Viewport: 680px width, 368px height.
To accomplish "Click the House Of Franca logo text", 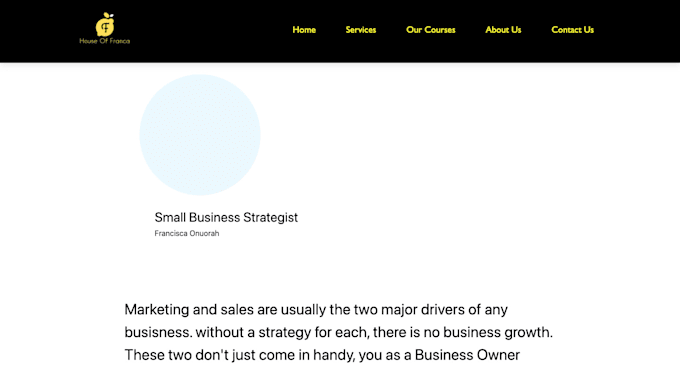I will coord(105,41).
